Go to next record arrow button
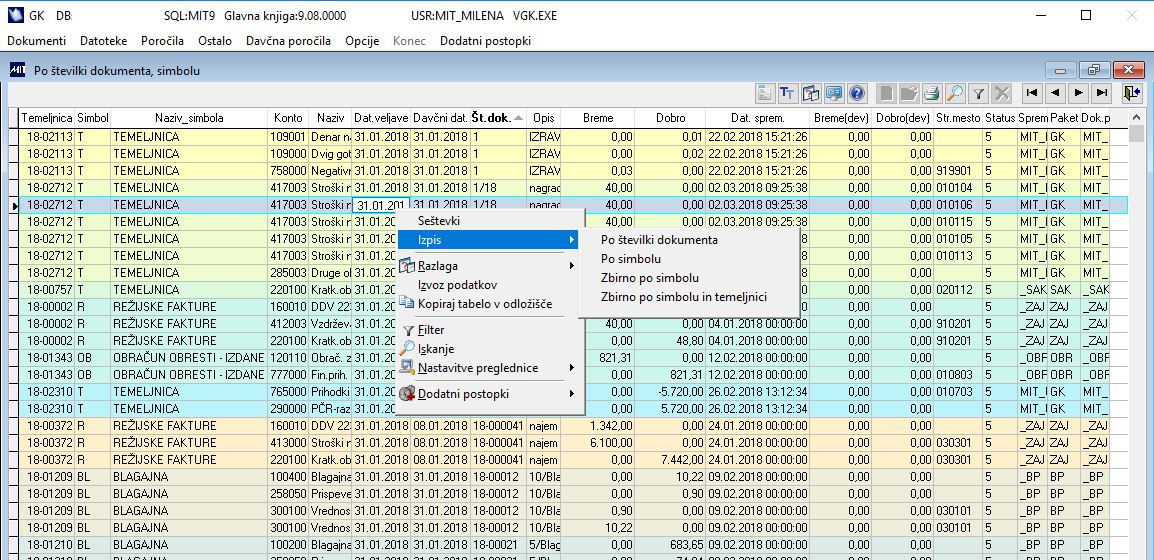1154x560 pixels. (1078, 93)
